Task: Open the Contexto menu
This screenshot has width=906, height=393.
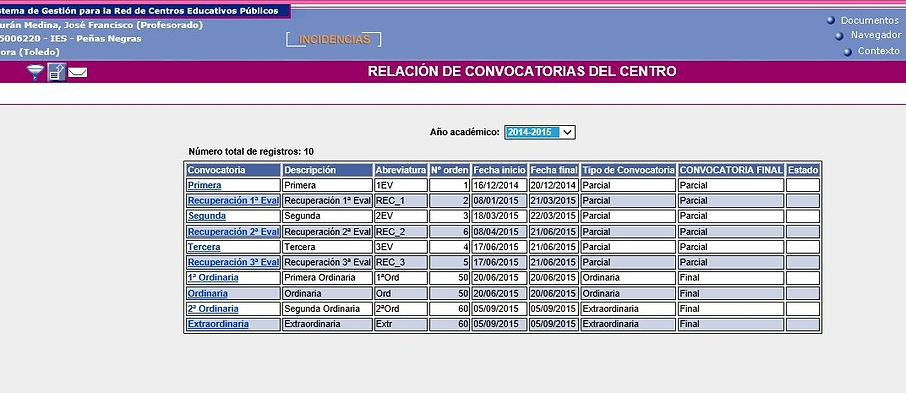Action: [x=879, y=51]
